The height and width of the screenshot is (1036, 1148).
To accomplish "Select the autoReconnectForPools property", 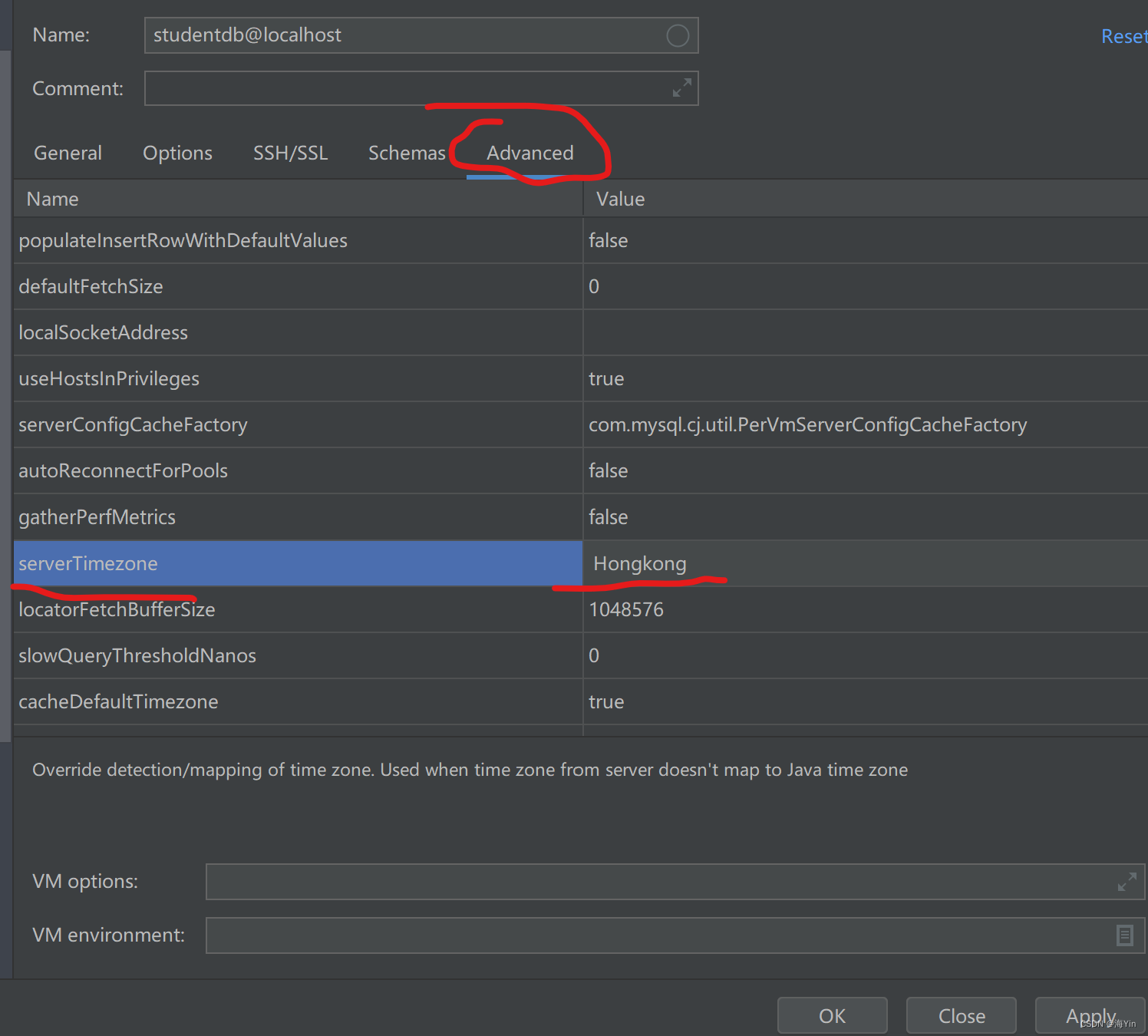I will tap(298, 470).
